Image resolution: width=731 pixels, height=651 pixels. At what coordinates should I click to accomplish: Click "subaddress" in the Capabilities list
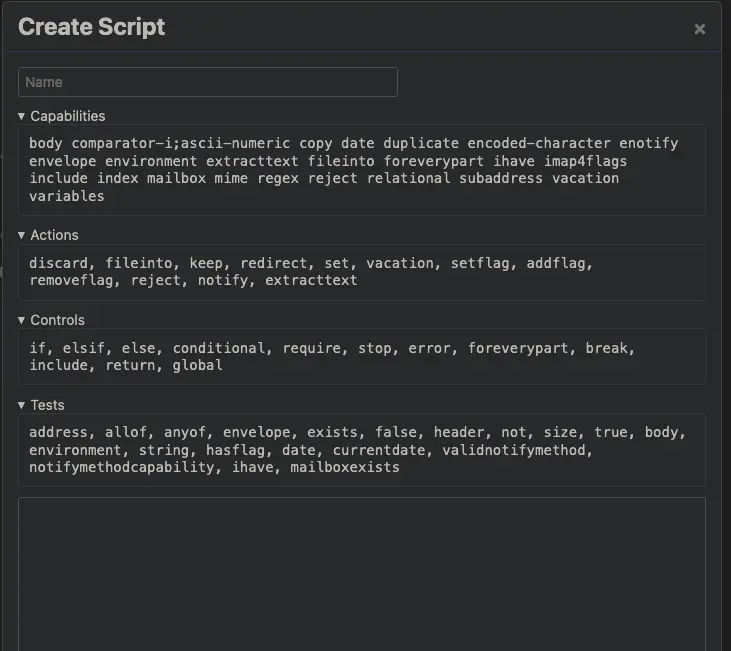pyautogui.click(x=501, y=178)
